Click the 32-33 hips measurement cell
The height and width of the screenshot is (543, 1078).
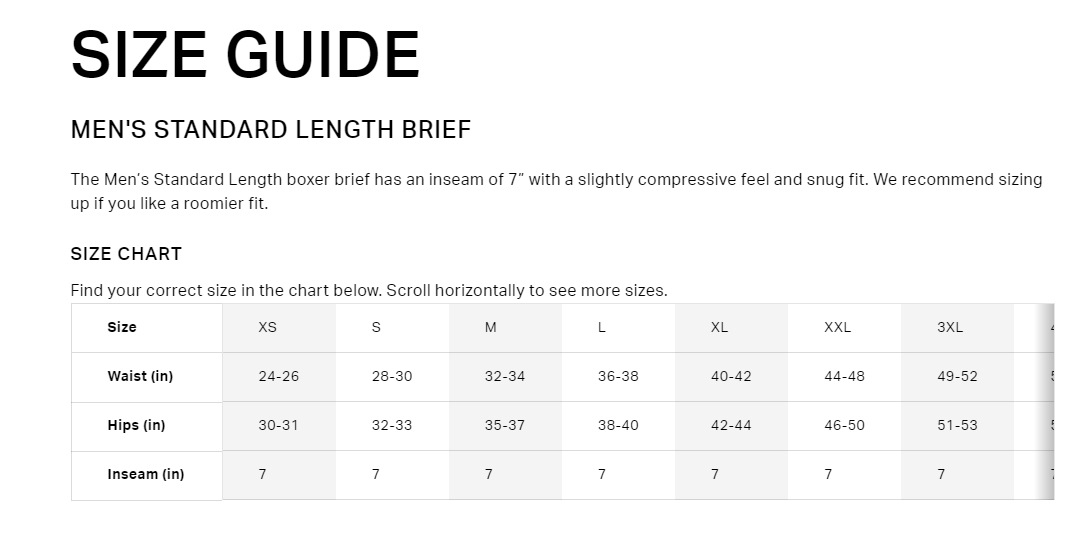(392, 426)
